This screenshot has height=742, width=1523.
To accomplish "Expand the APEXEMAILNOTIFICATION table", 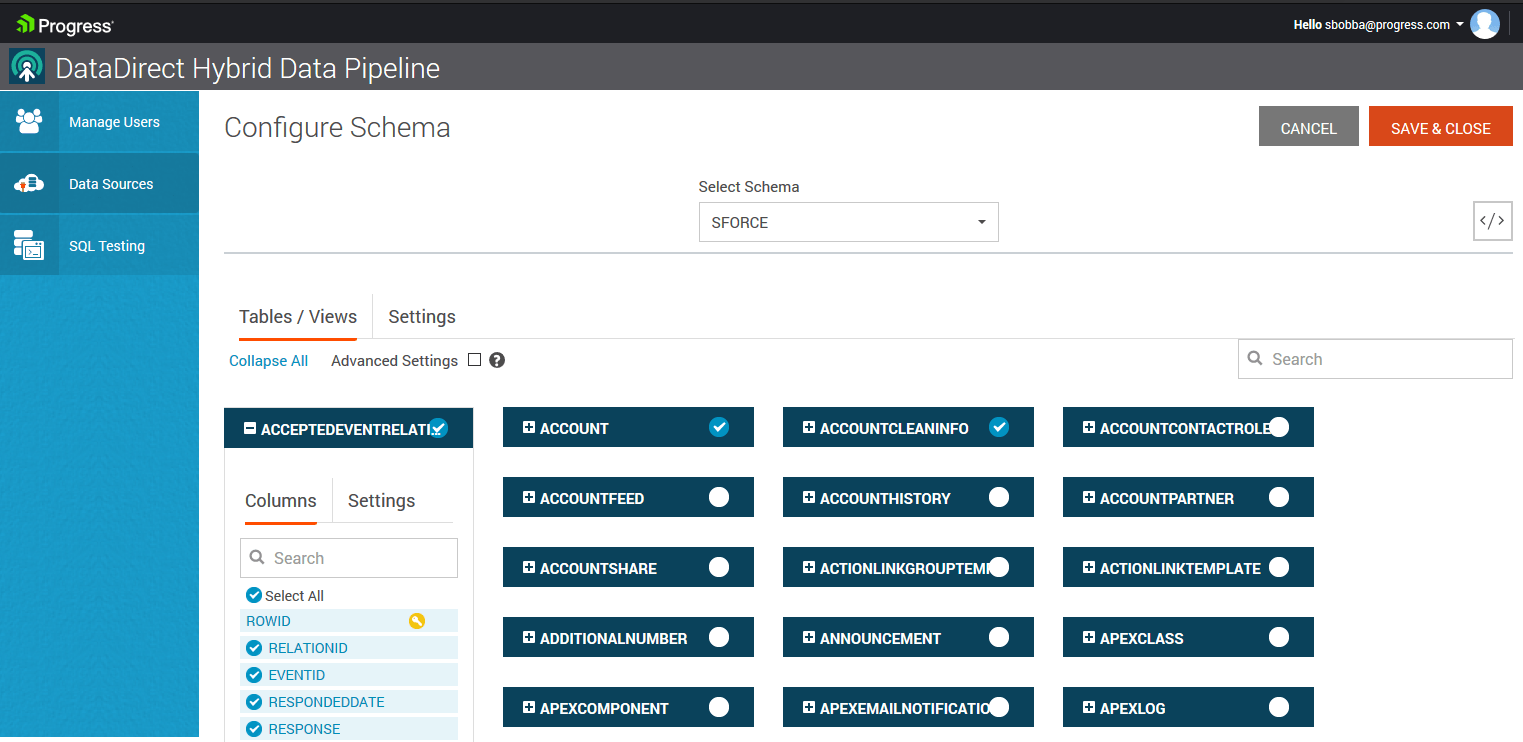I will (809, 708).
